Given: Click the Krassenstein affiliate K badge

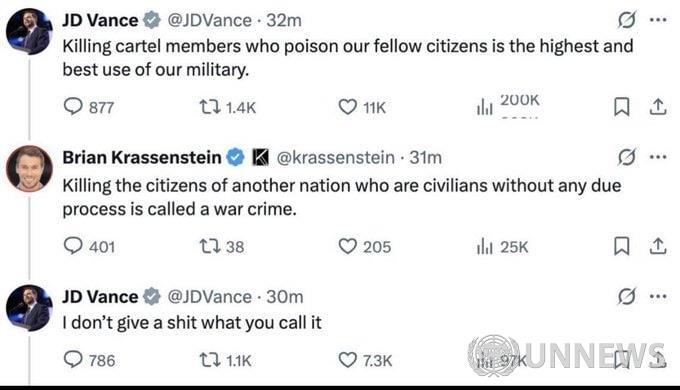Looking at the screenshot, I should [261, 157].
